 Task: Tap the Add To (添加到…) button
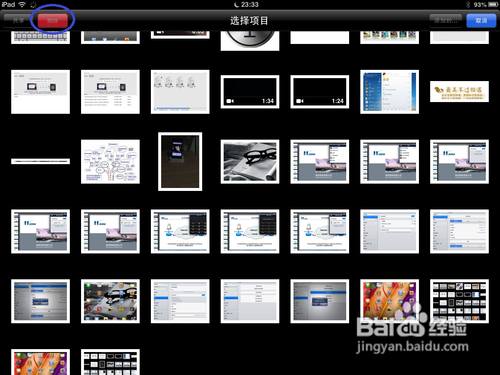pyautogui.click(x=445, y=20)
